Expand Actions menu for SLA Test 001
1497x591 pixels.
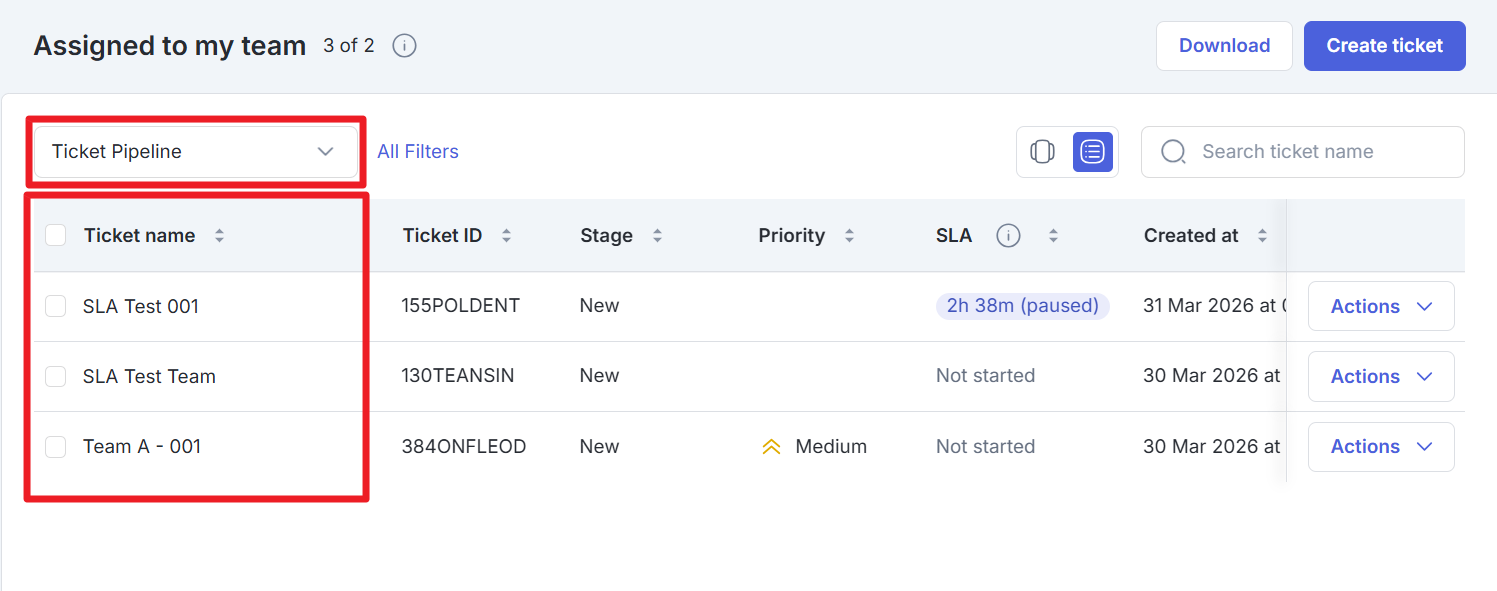pyautogui.click(x=1380, y=306)
